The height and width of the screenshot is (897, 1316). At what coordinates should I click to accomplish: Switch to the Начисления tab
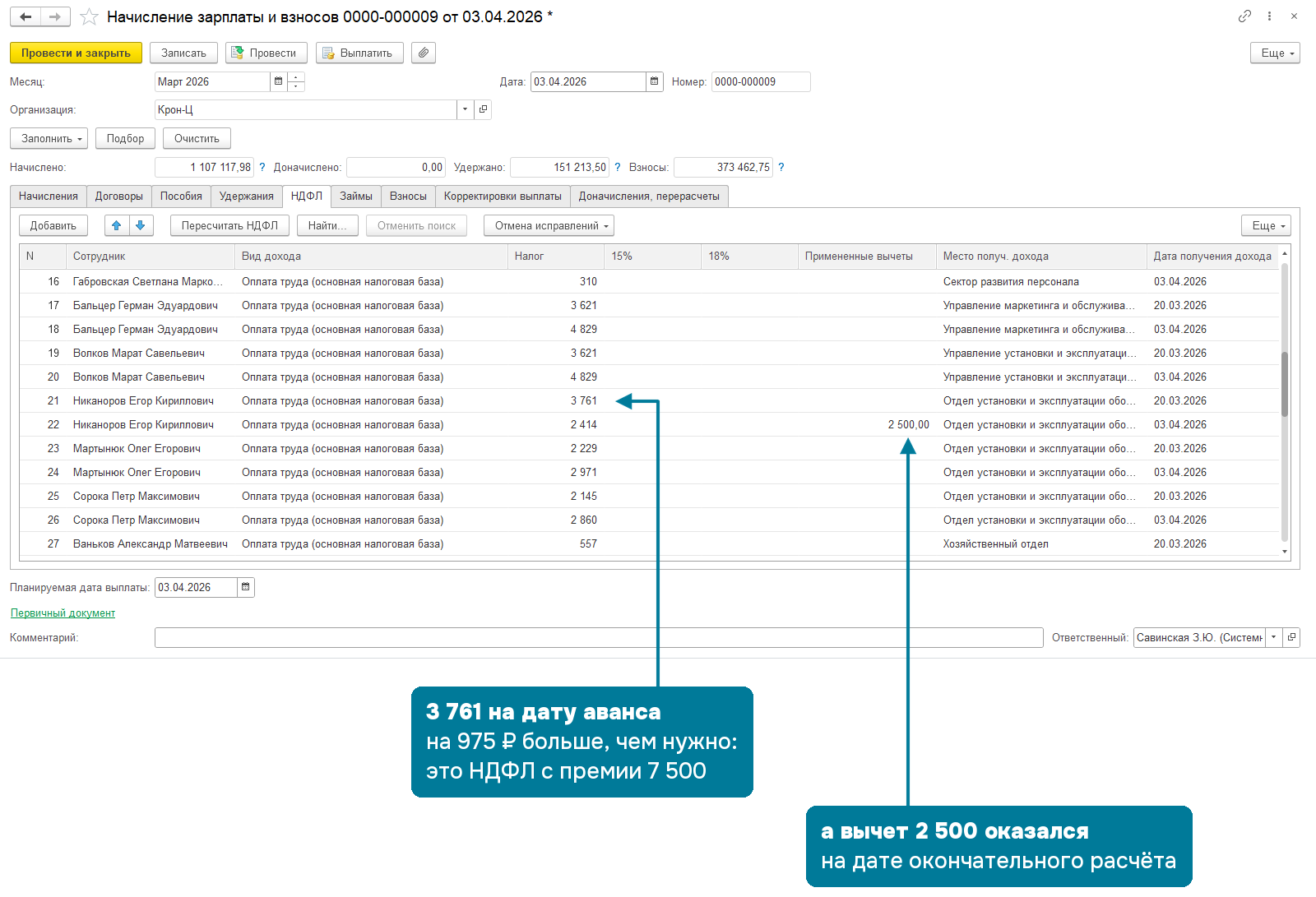[49, 197]
